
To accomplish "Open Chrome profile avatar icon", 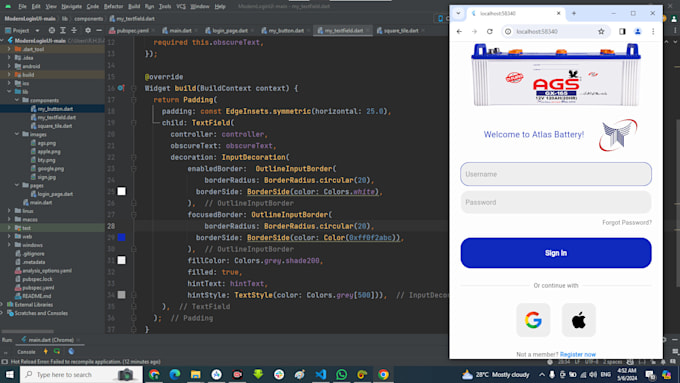I will point(638,31).
